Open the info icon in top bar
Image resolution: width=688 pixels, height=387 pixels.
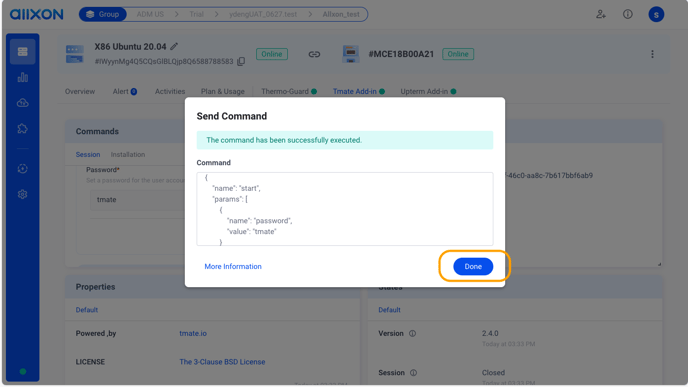click(627, 14)
